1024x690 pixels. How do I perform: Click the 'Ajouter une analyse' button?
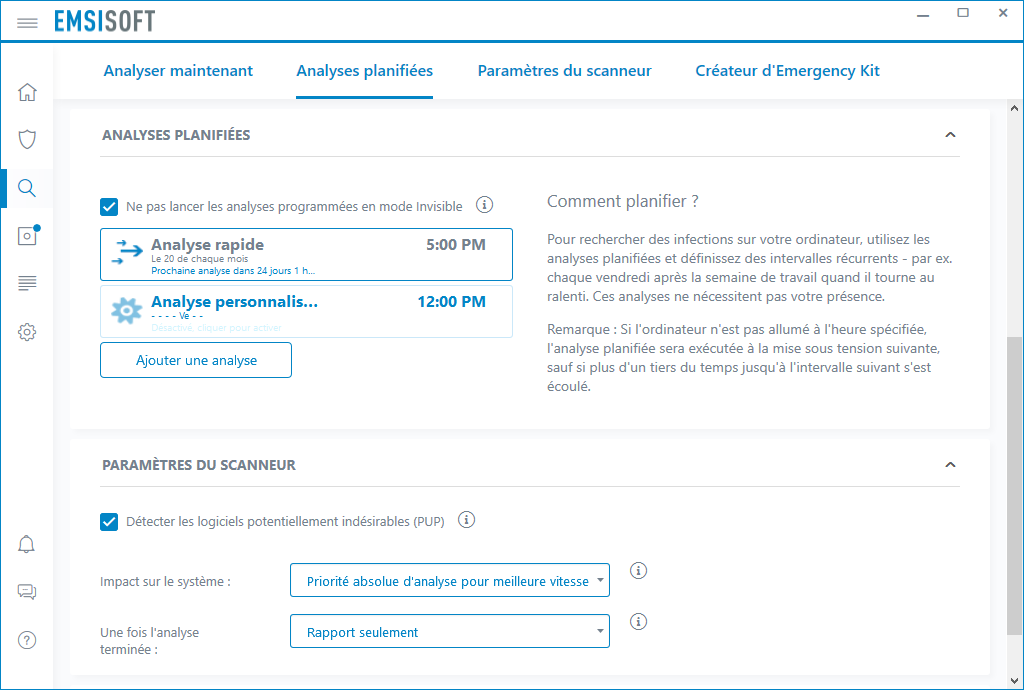click(196, 360)
